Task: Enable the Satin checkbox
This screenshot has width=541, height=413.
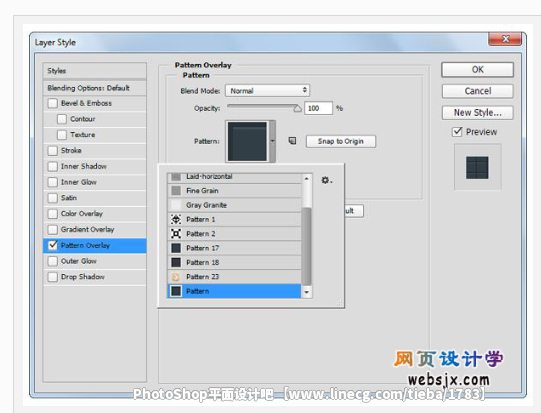Action: coord(53,198)
